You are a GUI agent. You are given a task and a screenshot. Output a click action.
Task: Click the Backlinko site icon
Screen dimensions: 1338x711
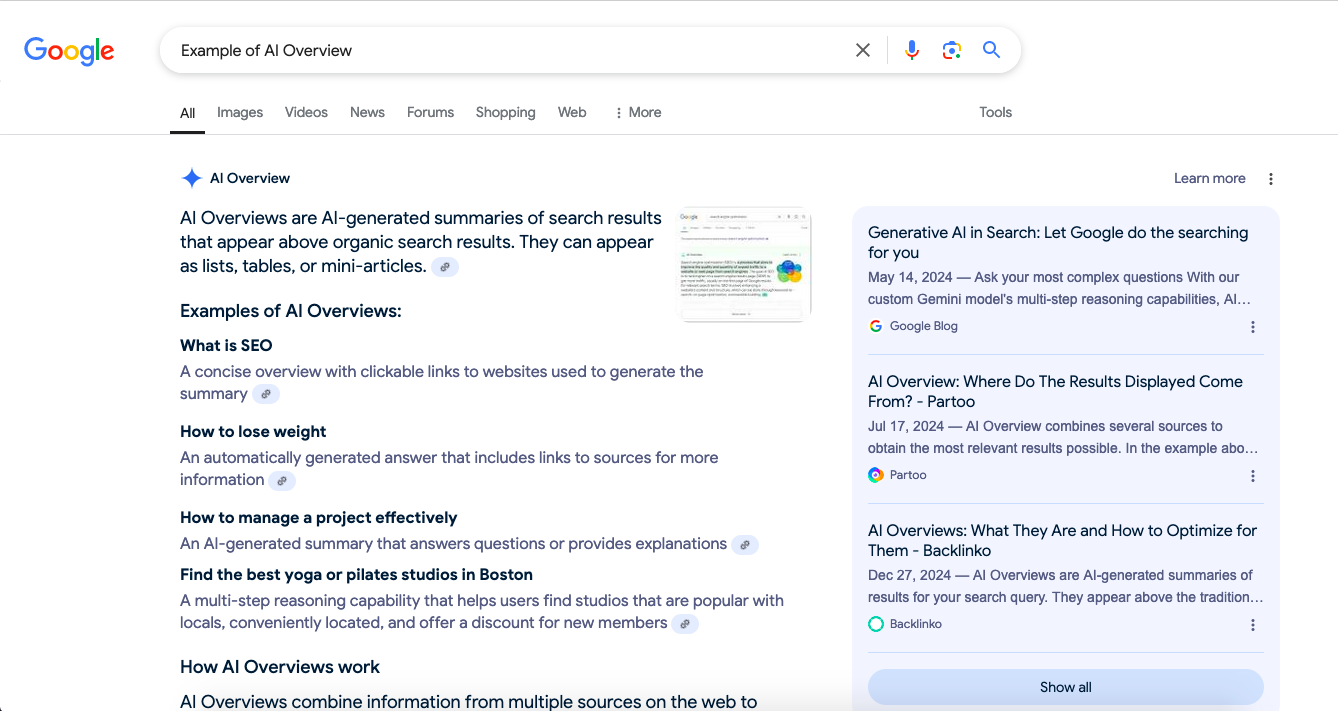(x=876, y=623)
